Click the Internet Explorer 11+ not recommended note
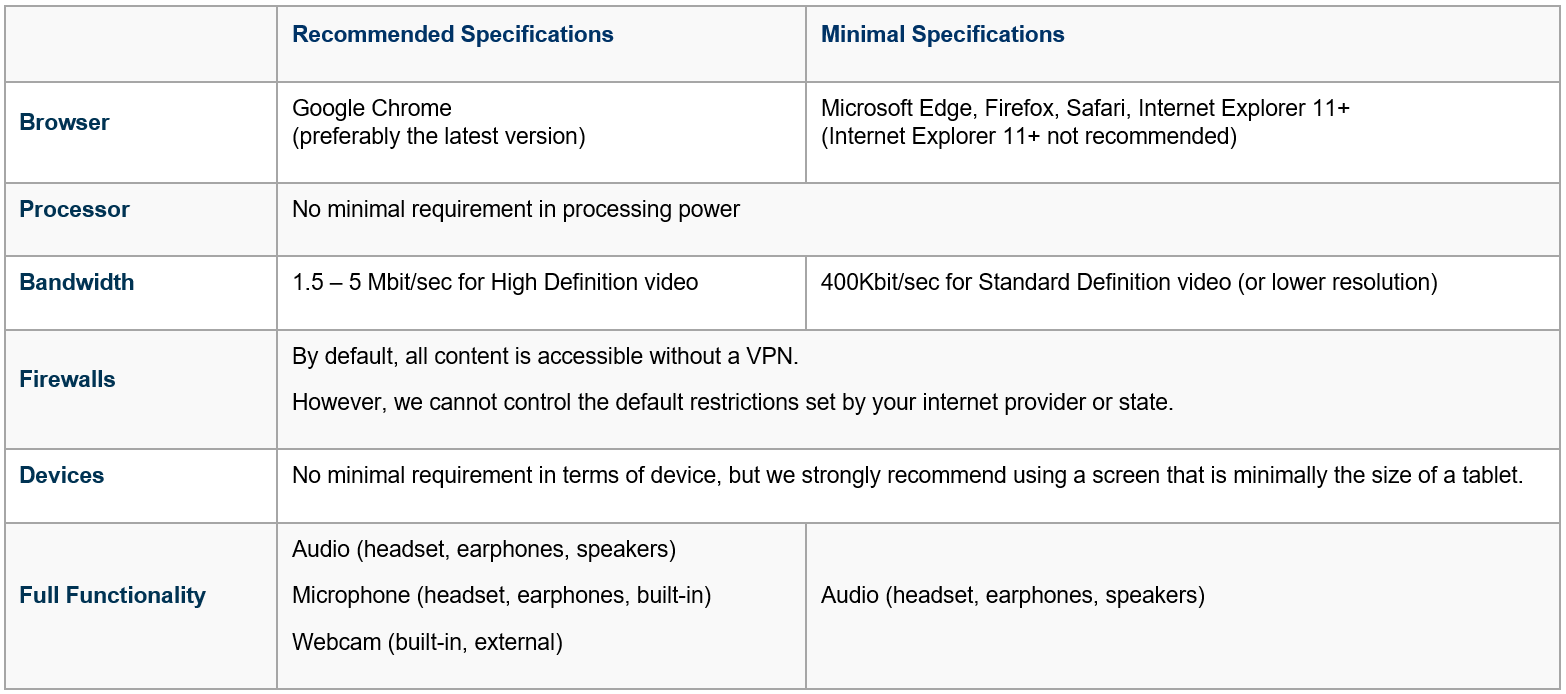Image resolution: width=1566 pixels, height=694 pixels. (1029, 136)
